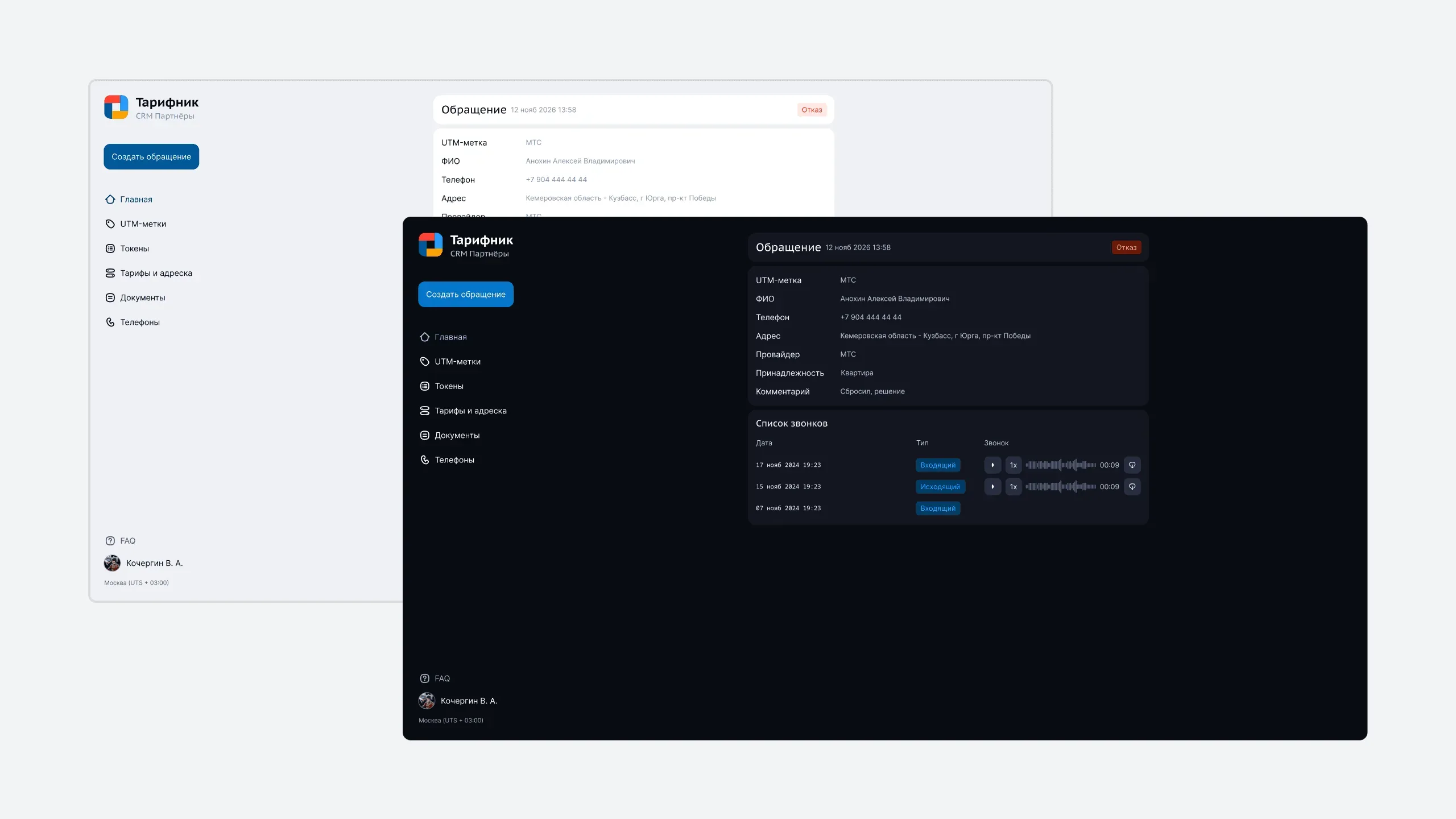Screen dimensions: 1456x819
Task: Click Главная home icon in dark sidebar
Action: (424, 337)
